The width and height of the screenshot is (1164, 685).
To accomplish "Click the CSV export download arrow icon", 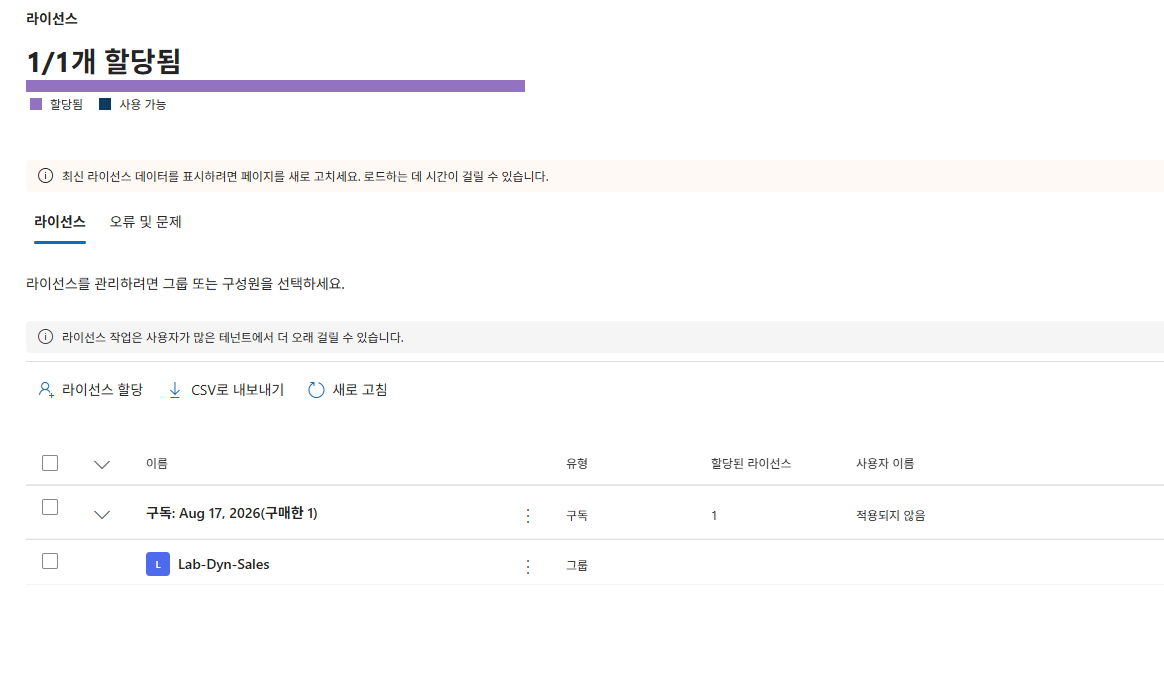I will (x=174, y=390).
